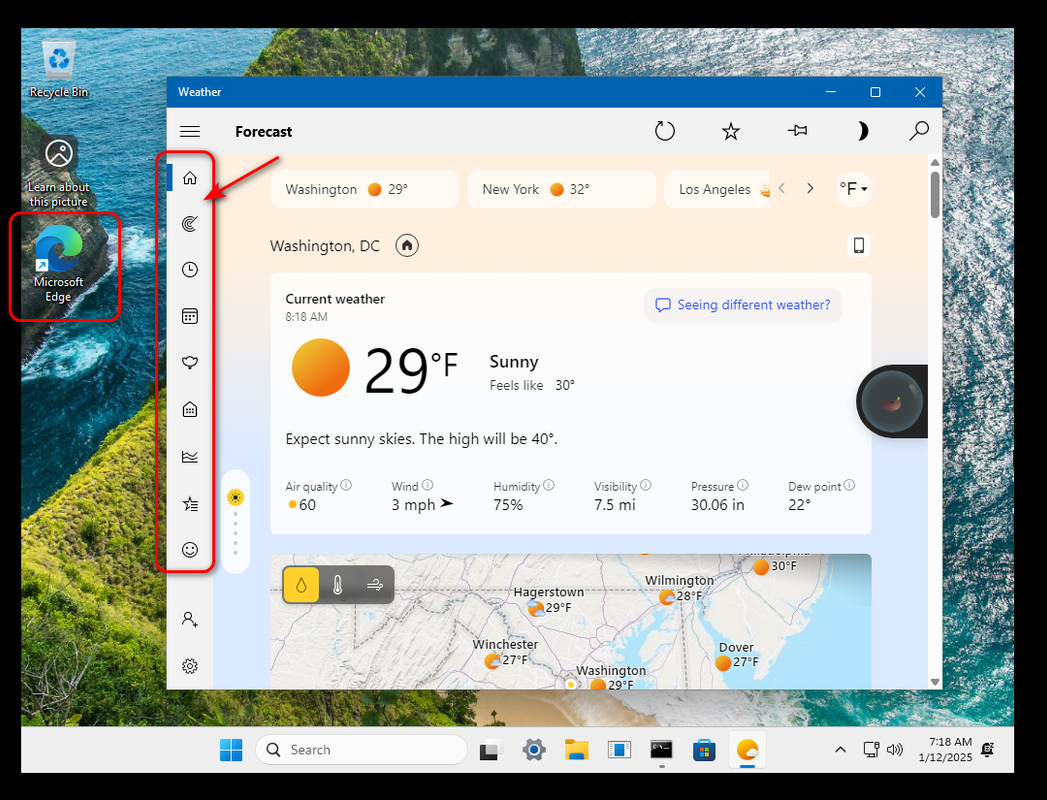This screenshot has height=800, width=1047.
Task: Click the round floating widget with the dark dial
Action: pyautogui.click(x=892, y=401)
